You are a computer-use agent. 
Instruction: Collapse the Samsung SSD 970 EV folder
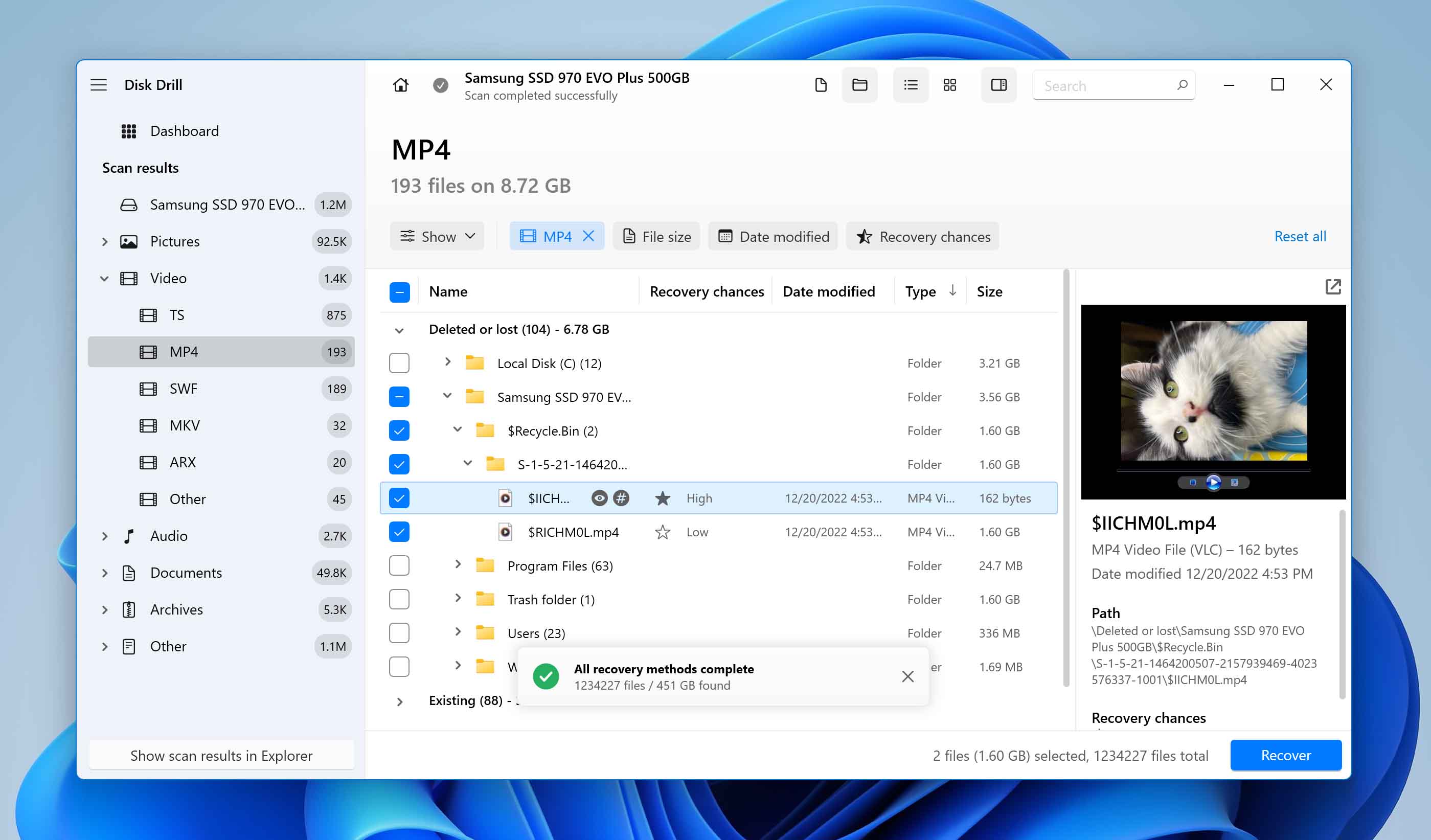[x=448, y=397]
